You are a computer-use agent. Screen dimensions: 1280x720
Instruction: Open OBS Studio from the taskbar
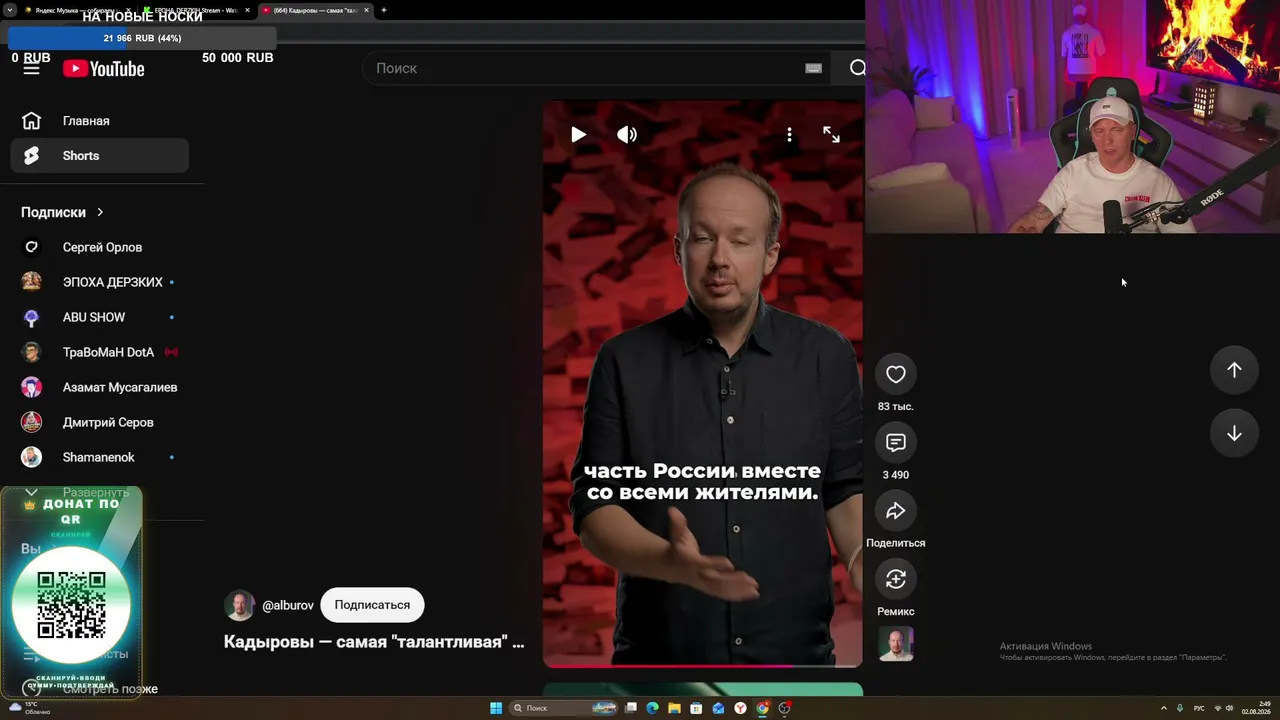pyautogui.click(x=785, y=708)
